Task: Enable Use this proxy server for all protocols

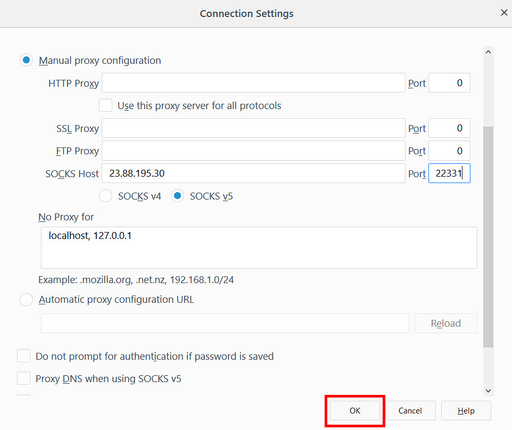Action: coord(106,105)
